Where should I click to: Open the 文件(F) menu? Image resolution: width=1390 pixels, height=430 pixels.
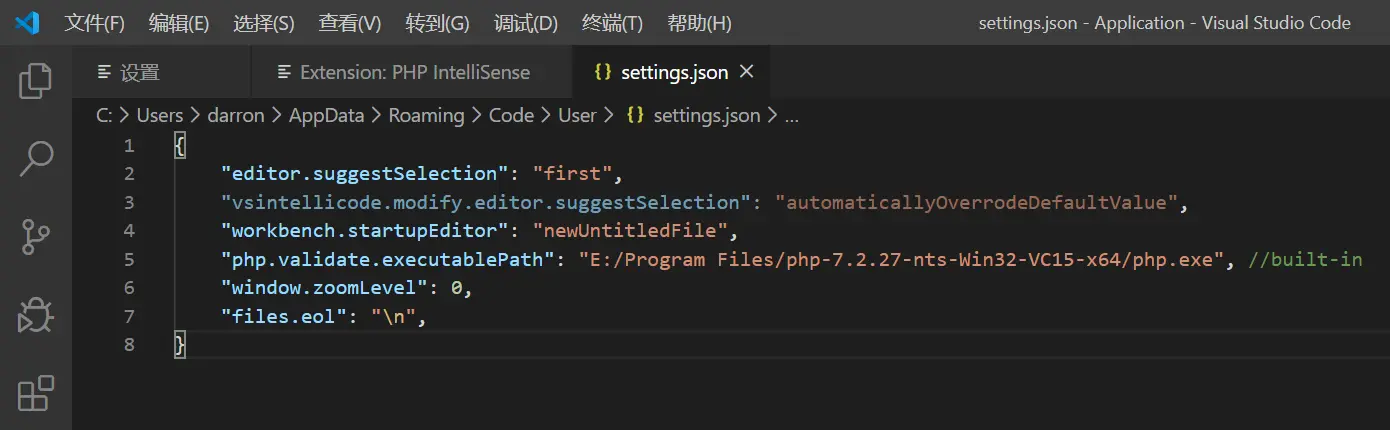[x=95, y=23]
